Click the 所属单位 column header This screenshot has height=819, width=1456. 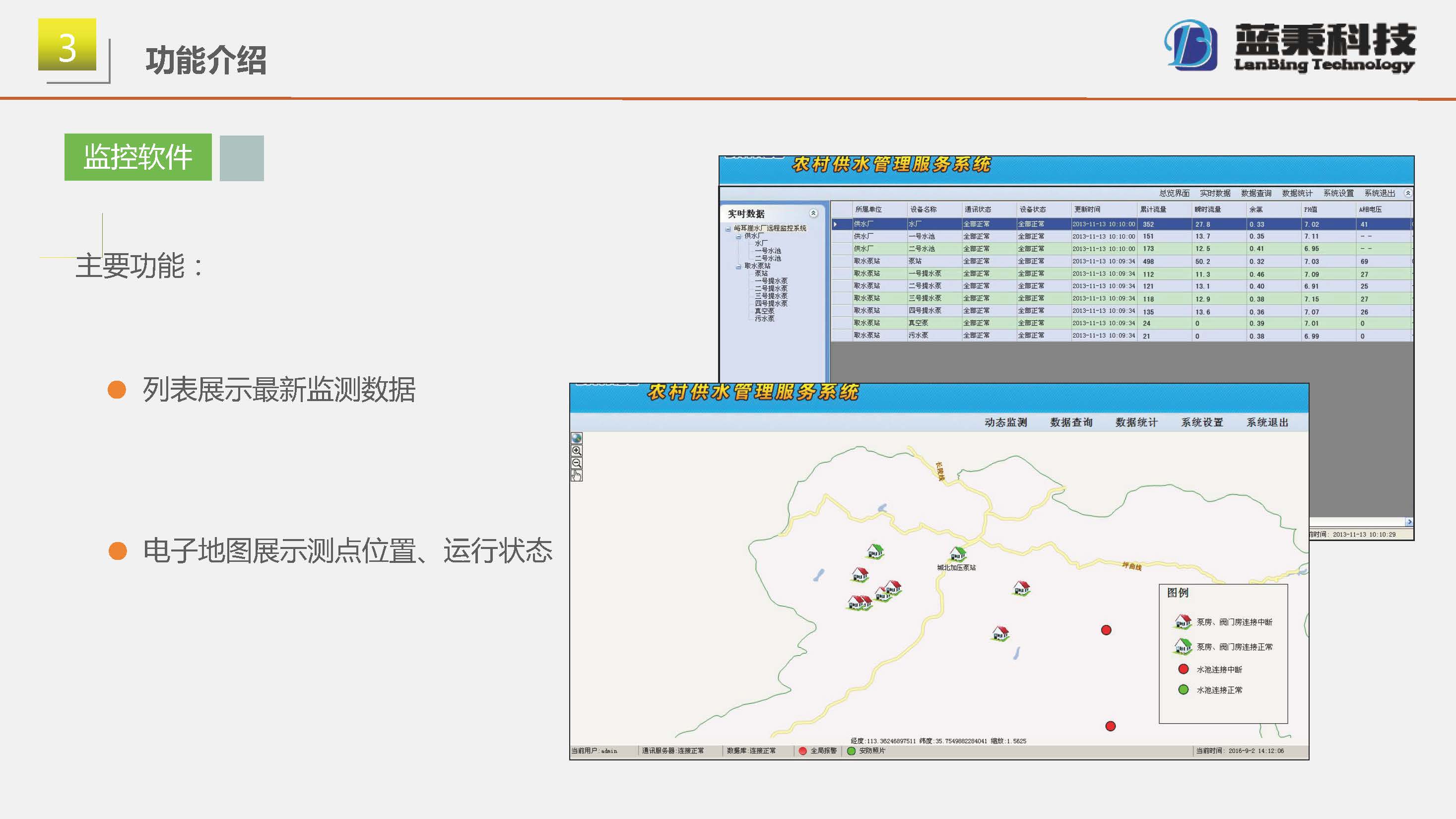(x=868, y=209)
